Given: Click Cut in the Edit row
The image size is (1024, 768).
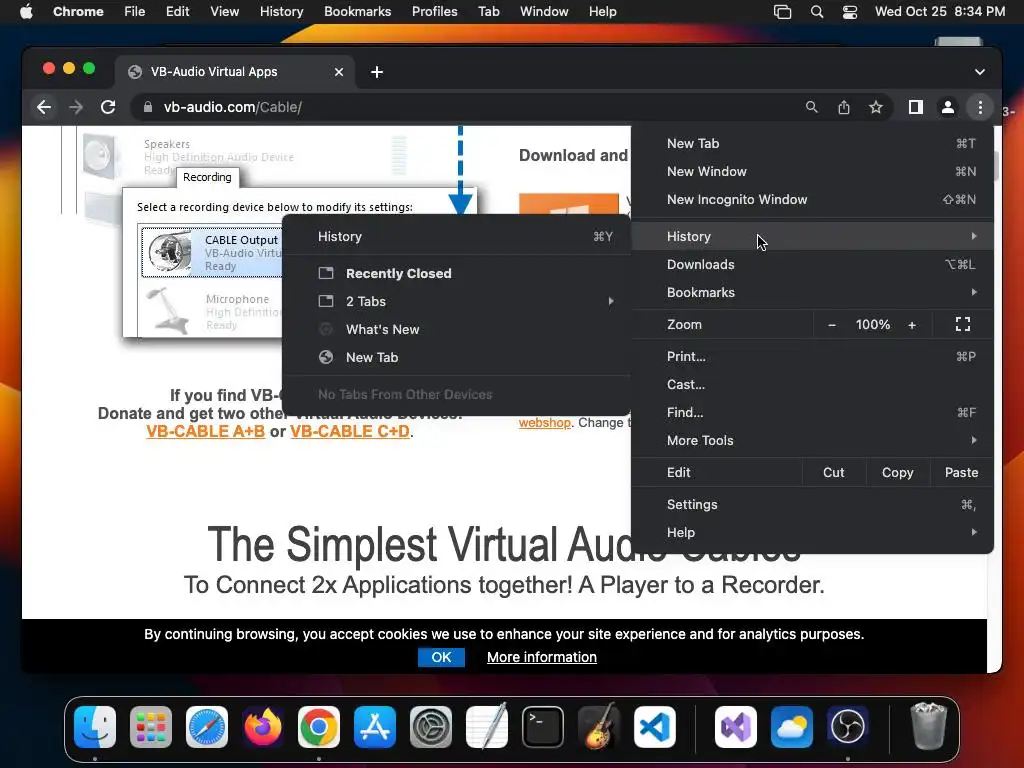Looking at the screenshot, I should [x=833, y=473].
